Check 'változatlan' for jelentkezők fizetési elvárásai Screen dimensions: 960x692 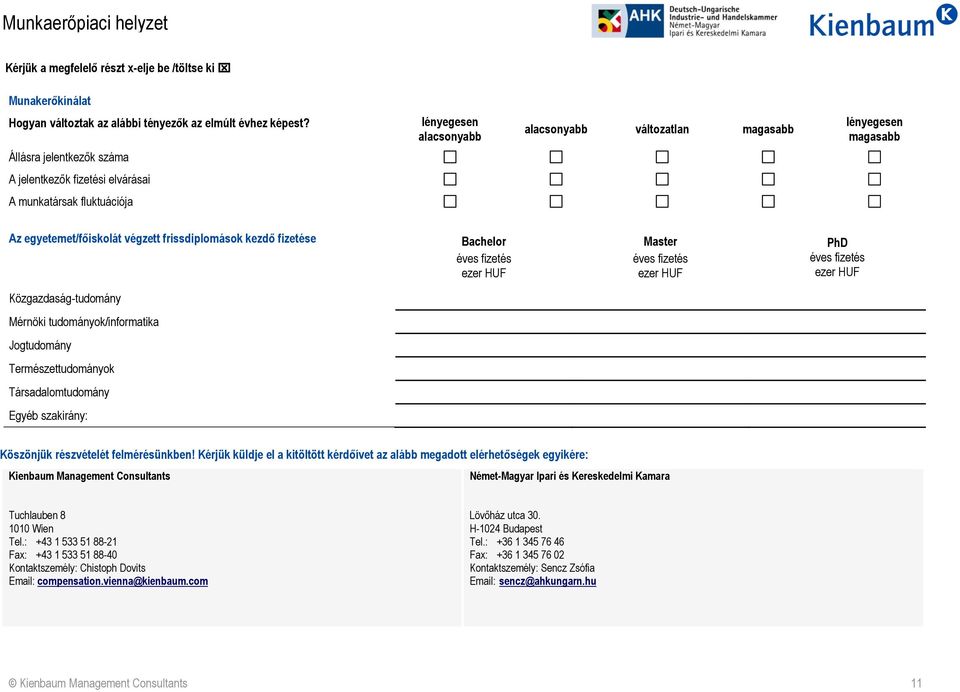(662, 179)
